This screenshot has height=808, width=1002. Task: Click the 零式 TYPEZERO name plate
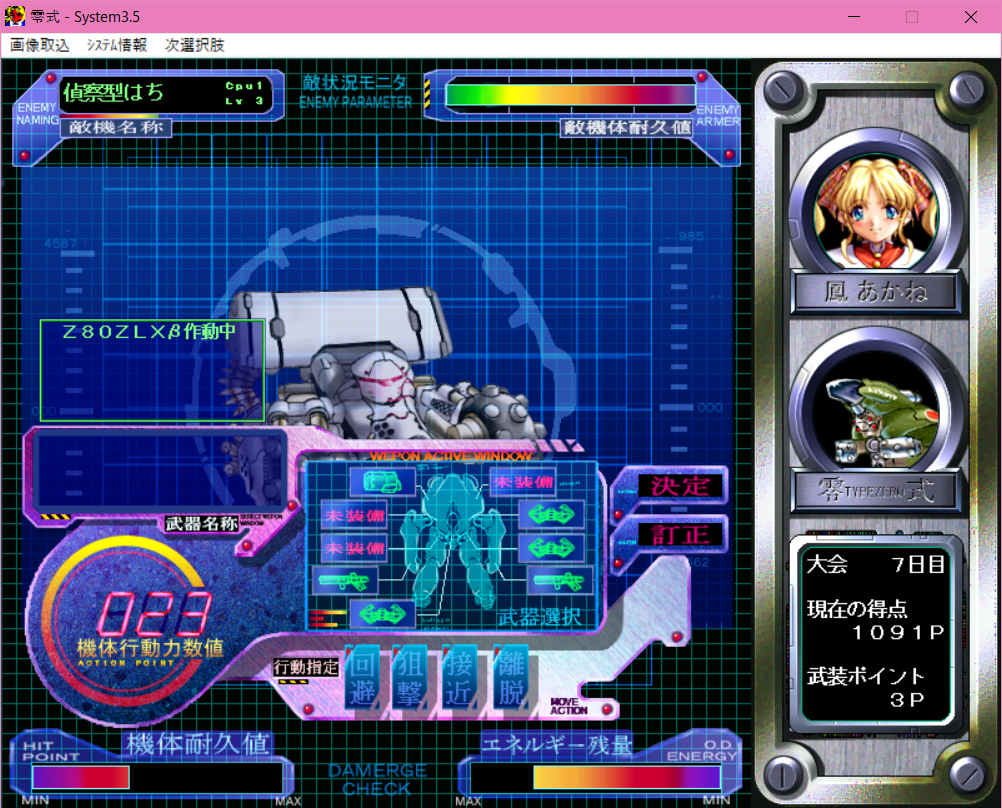pos(875,490)
